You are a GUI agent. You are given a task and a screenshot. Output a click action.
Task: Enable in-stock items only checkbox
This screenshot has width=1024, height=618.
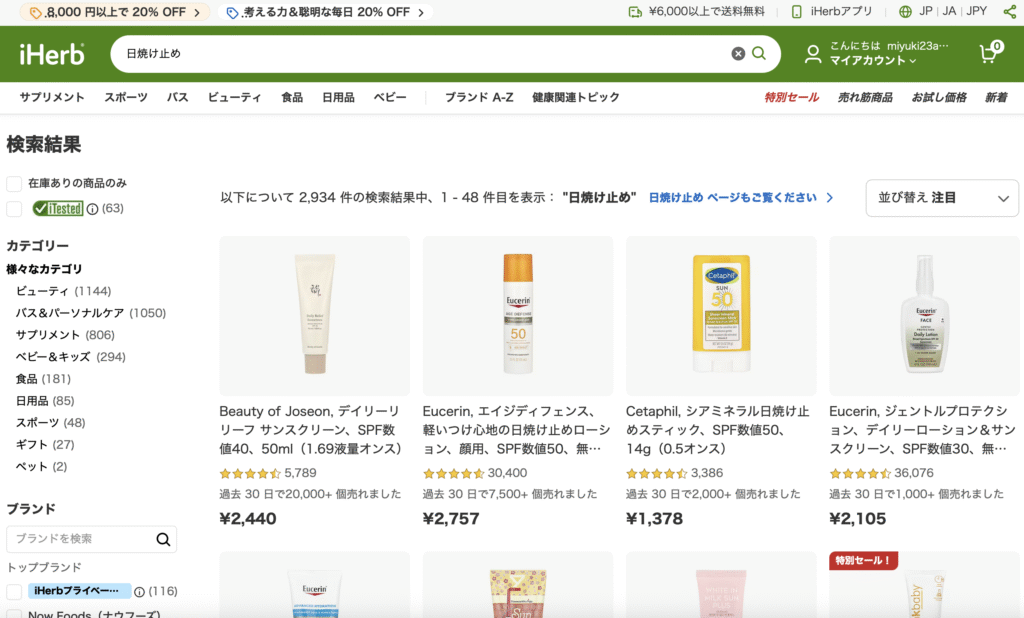pos(14,184)
